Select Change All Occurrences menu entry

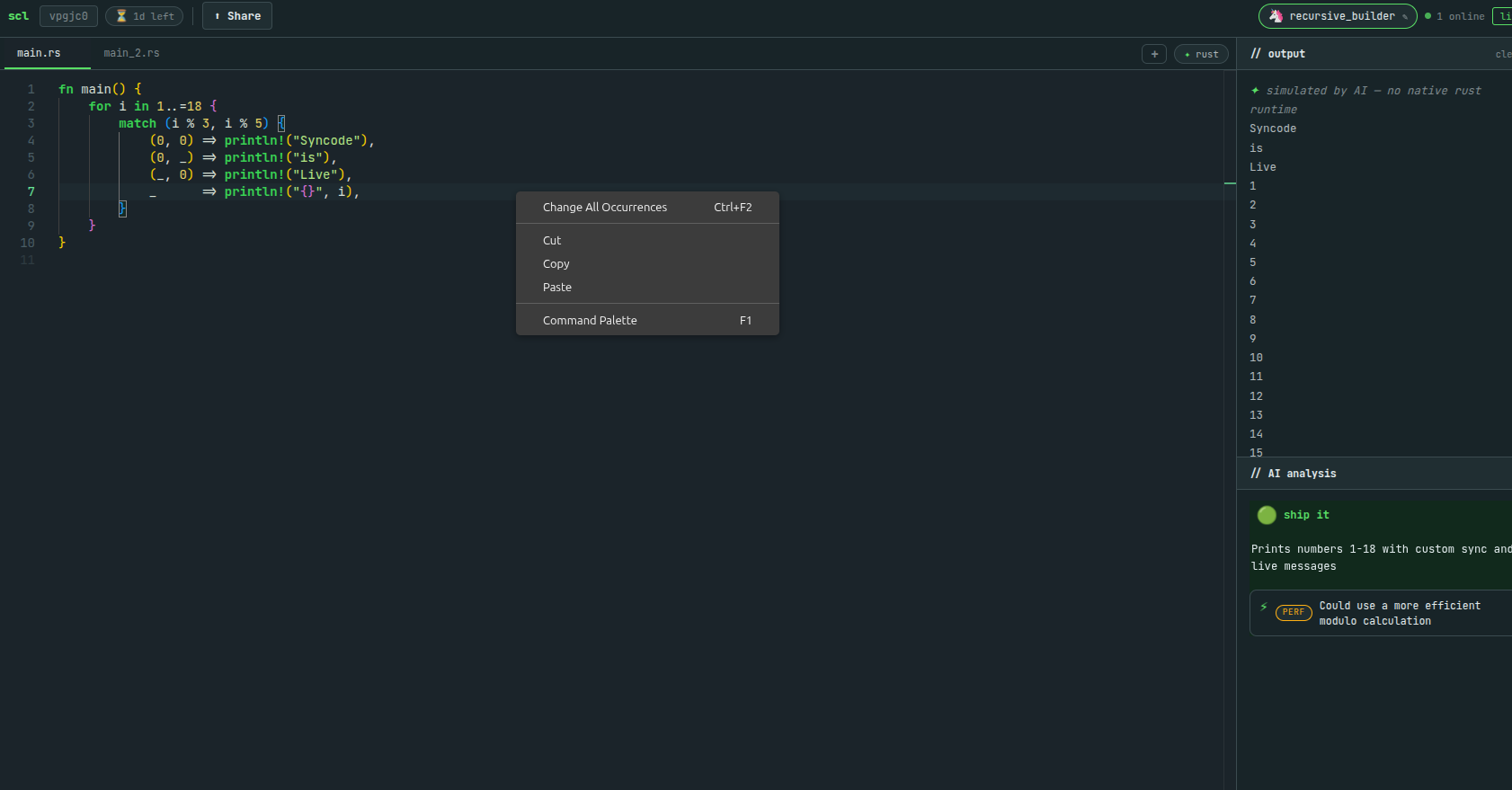pyautogui.click(x=647, y=207)
